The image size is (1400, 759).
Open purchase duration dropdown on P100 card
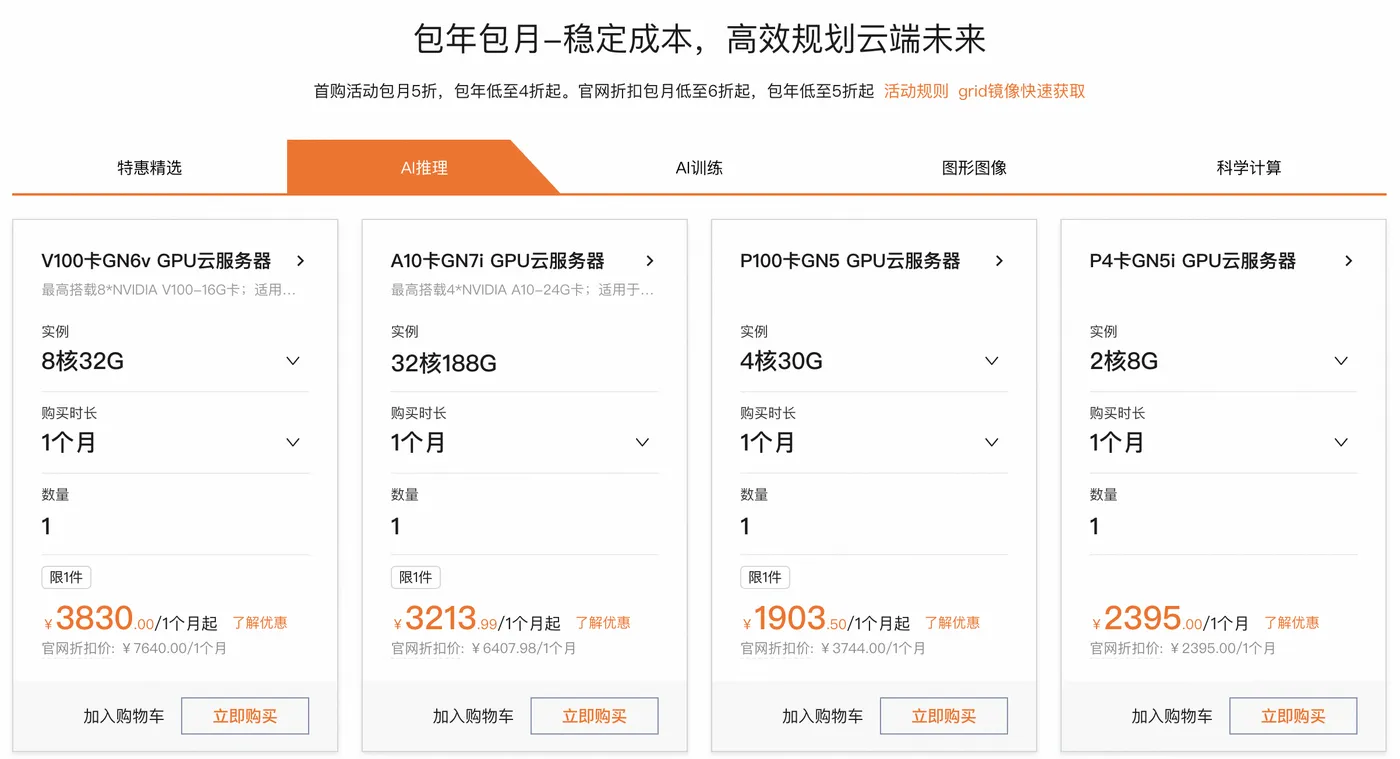(991, 442)
